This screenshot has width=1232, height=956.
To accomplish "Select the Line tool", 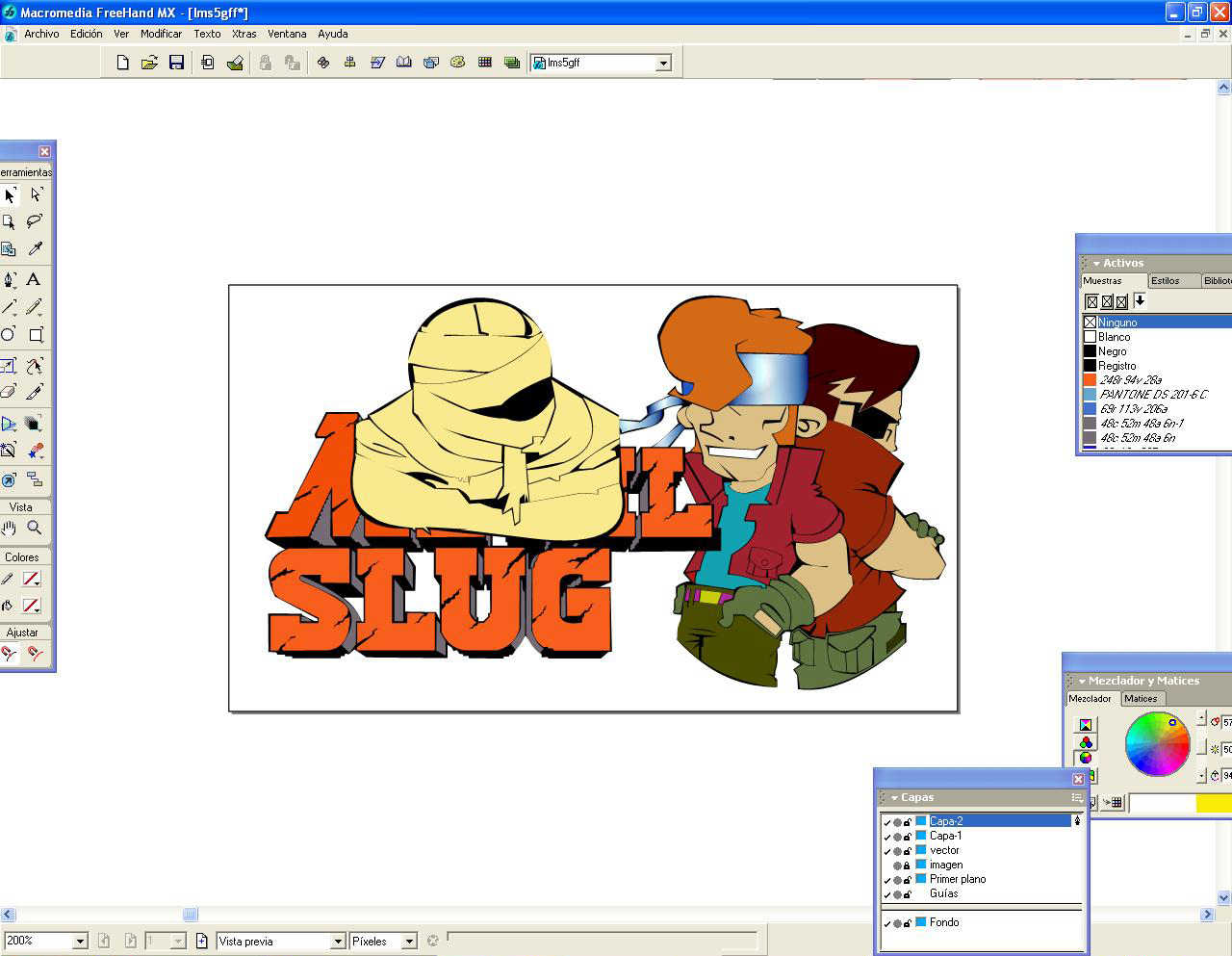I will coord(9,307).
